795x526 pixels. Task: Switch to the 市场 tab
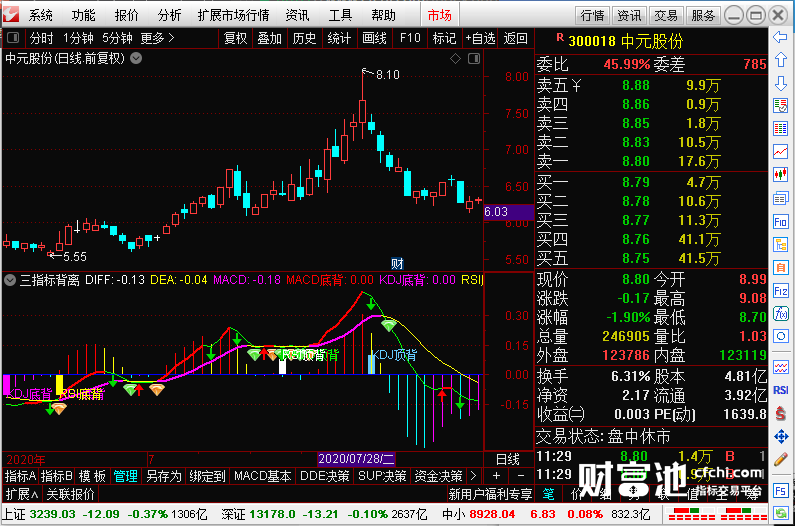(440, 15)
